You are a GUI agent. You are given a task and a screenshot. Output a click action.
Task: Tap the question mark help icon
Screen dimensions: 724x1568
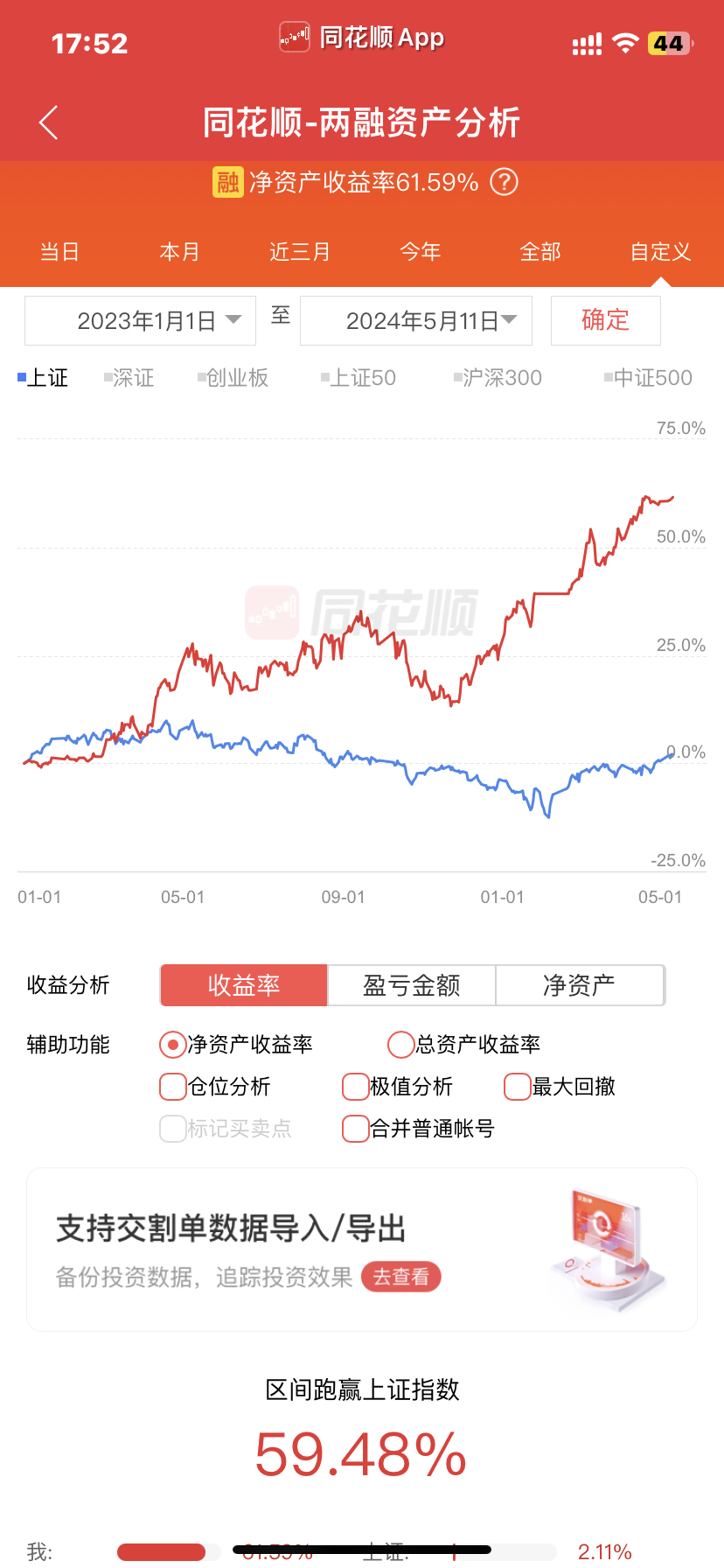pyautogui.click(x=504, y=182)
